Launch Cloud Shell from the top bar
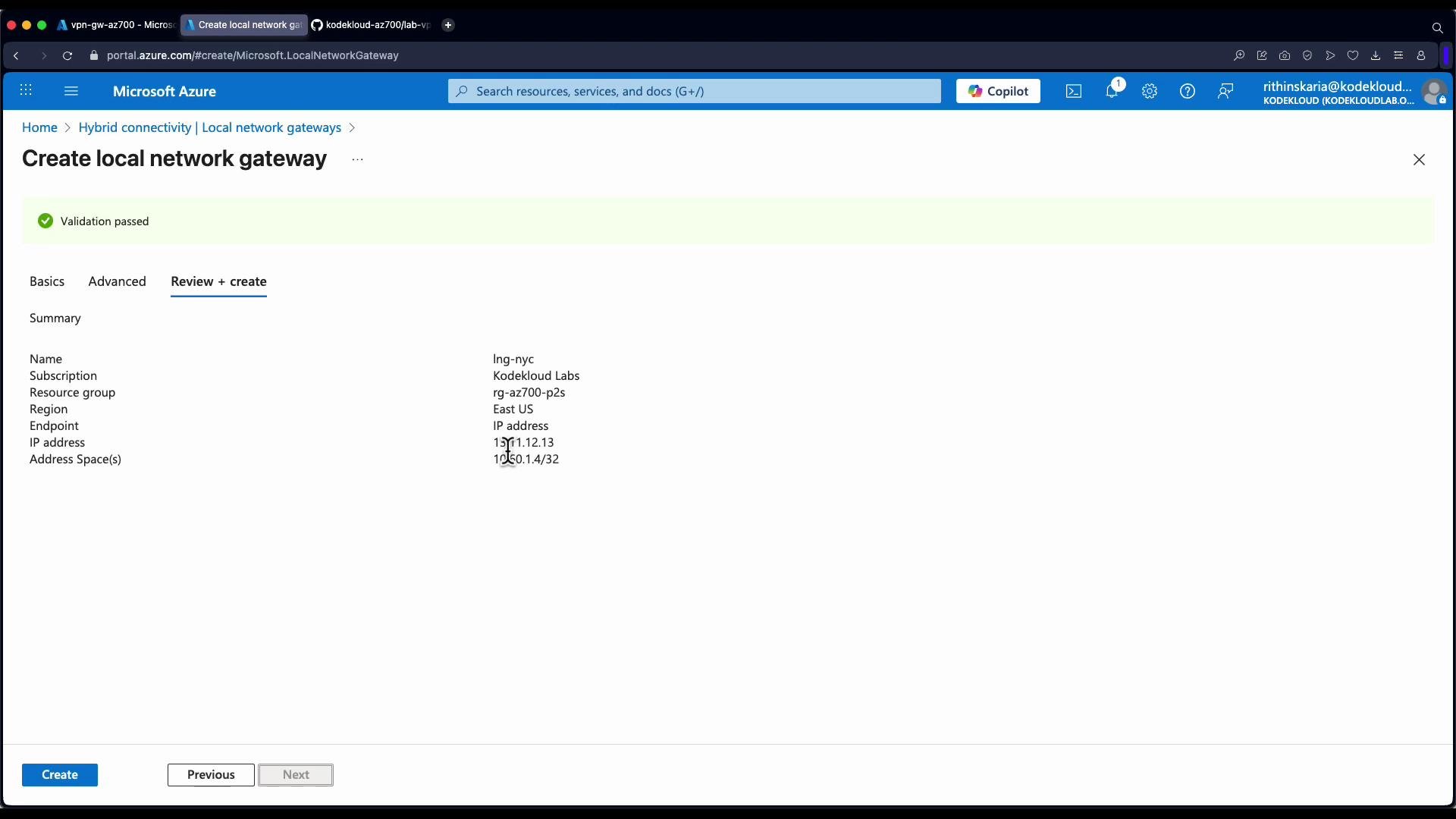The height and width of the screenshot is (819, 1456). 1074,92
